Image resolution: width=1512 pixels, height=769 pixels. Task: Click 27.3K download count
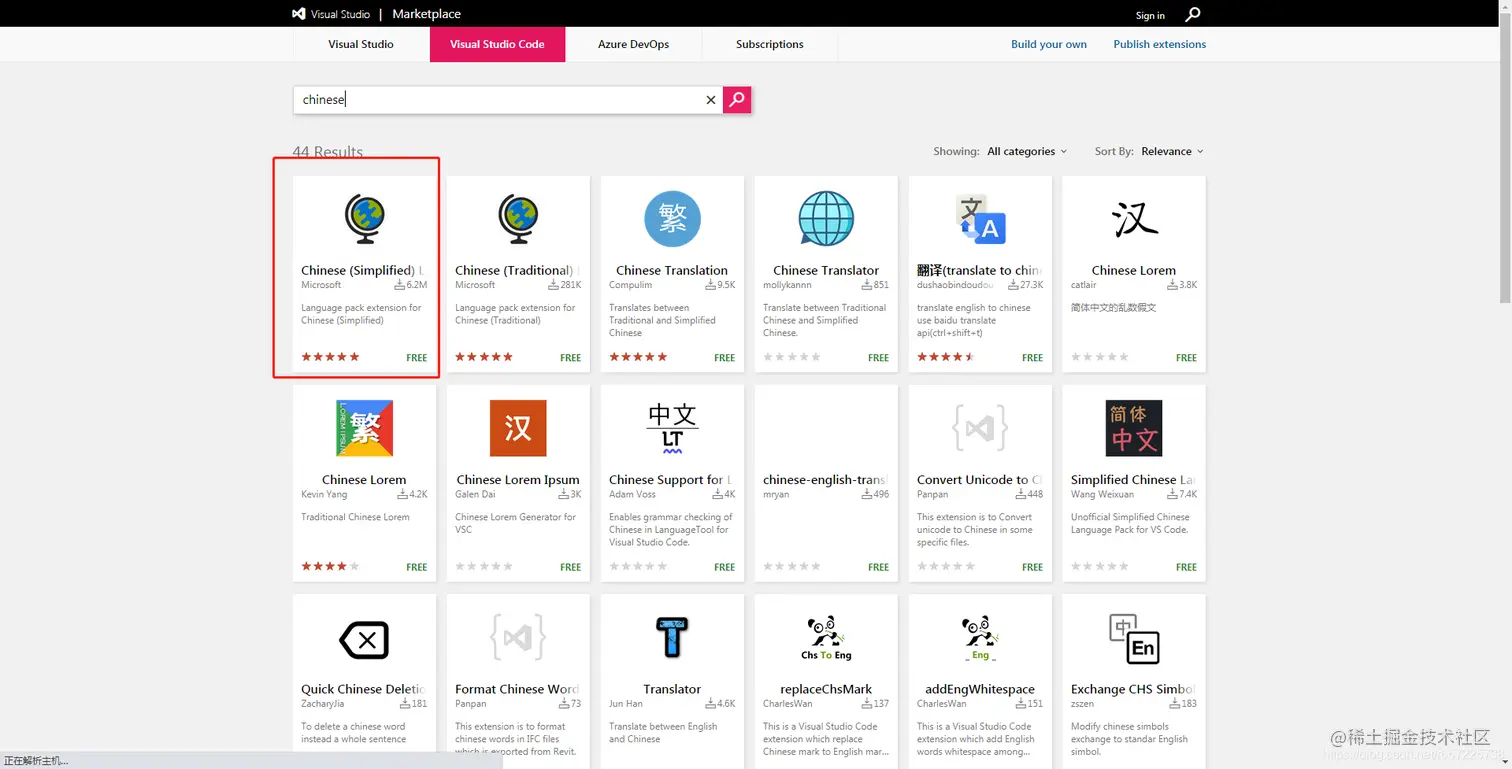1025,285
